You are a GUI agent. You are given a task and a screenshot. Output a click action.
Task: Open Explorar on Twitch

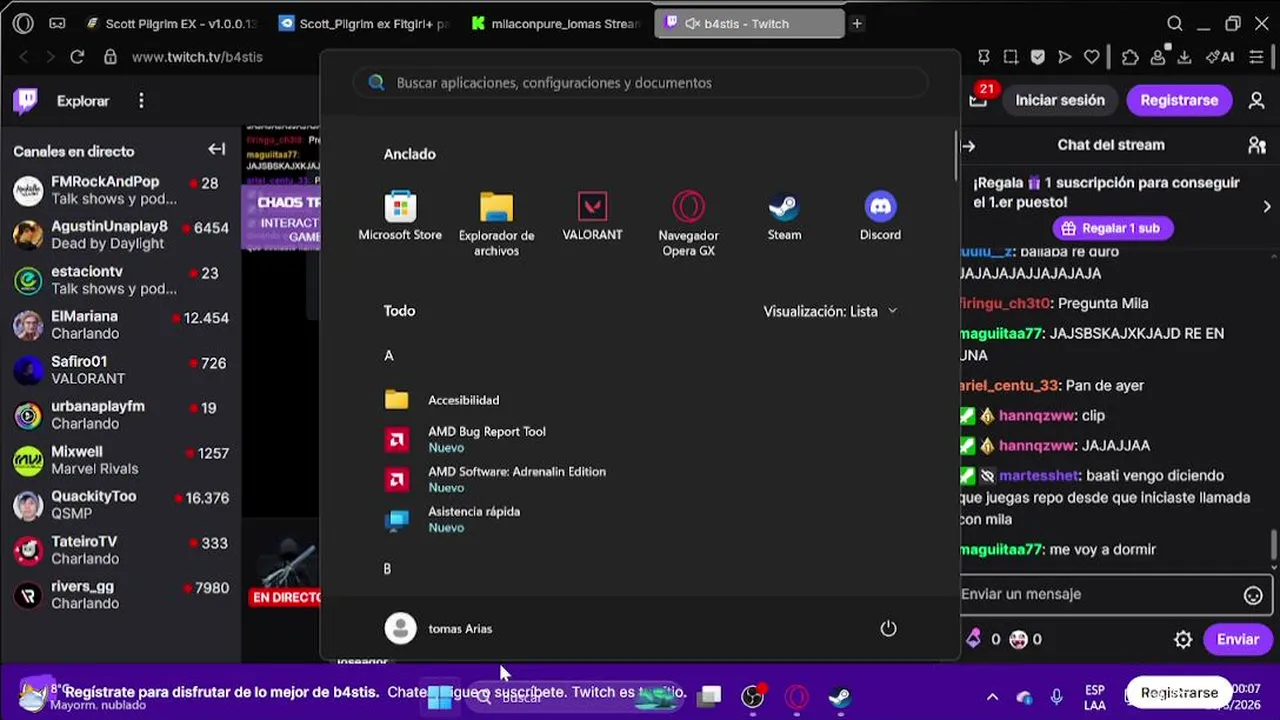83,100
